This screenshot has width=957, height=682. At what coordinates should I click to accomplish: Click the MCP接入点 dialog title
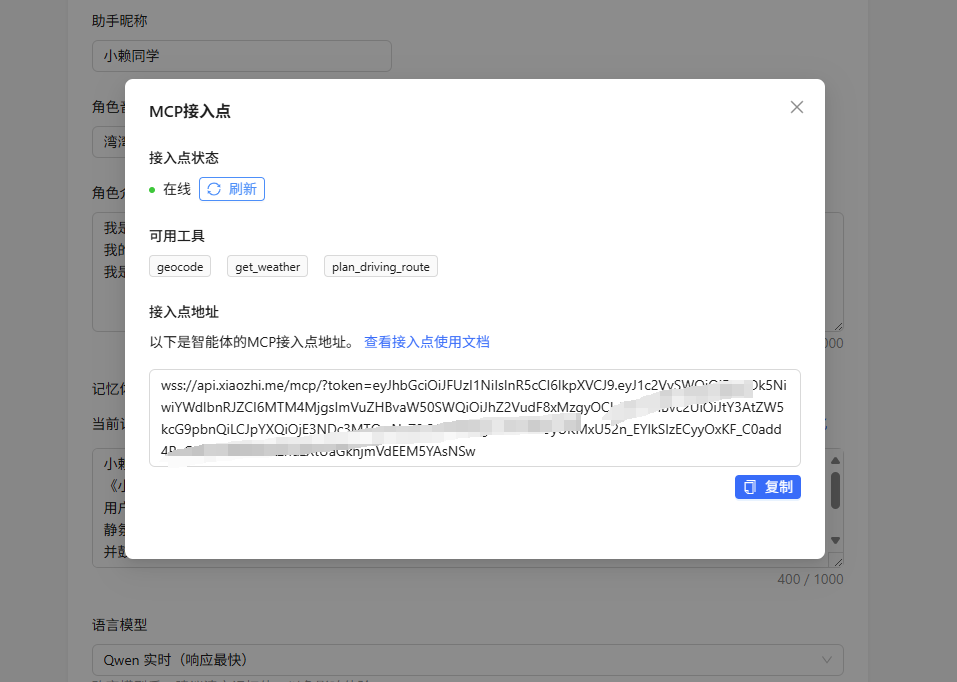(190, 111)
